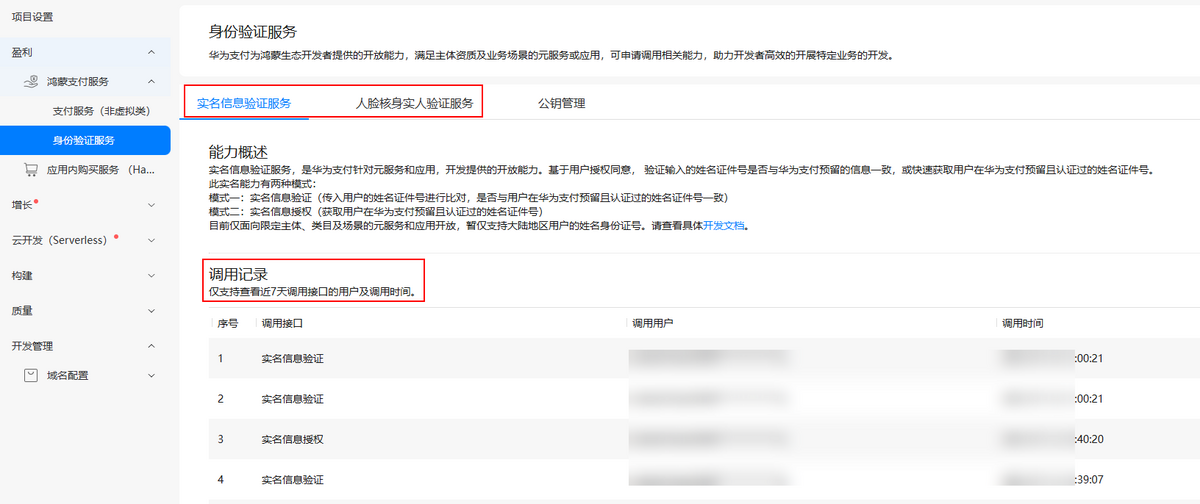Screen dimensions: 1200x504
Task: Expand the 质量 section chevron
Action: (151, 311)
